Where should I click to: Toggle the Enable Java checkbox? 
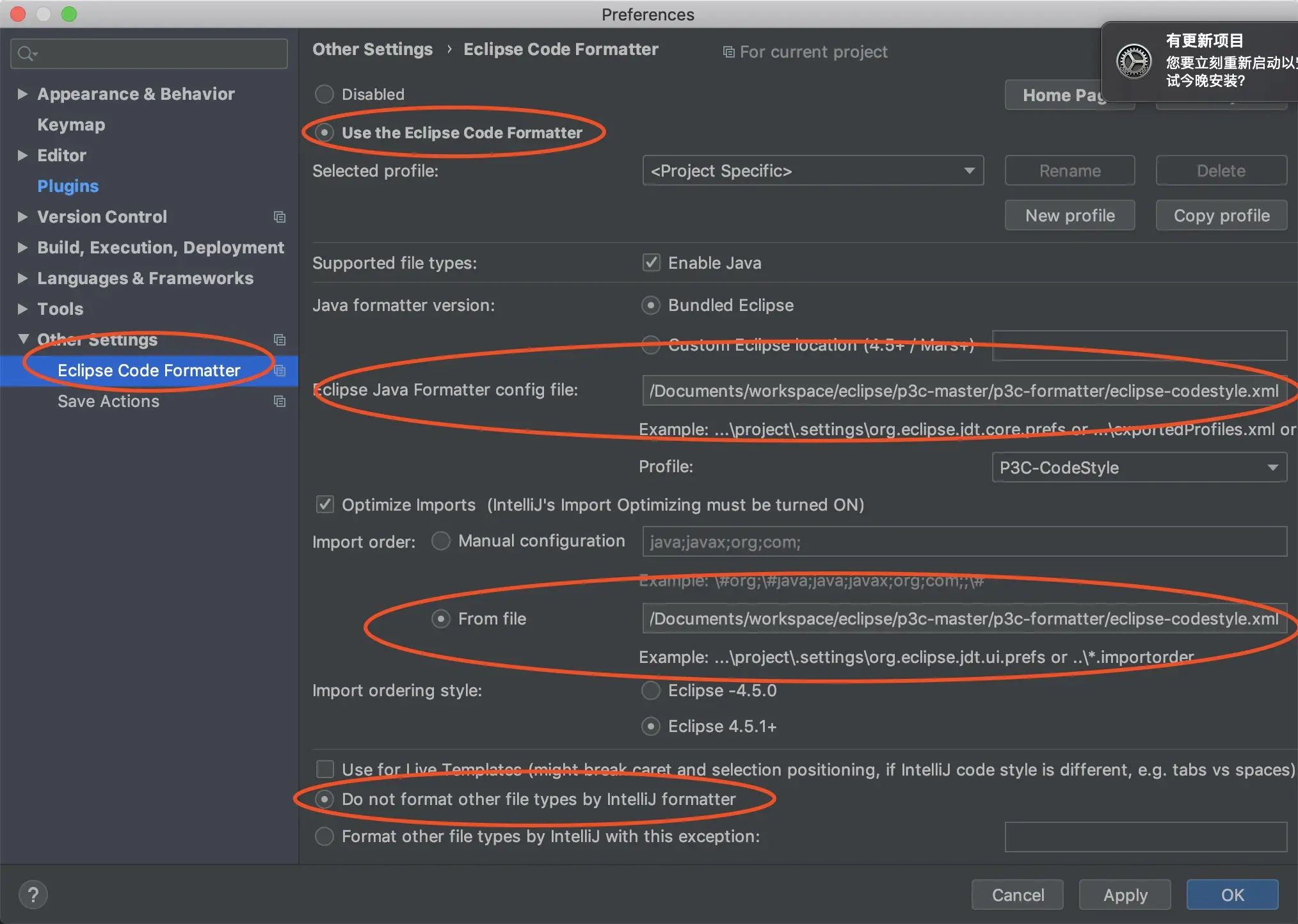(x=651, y=263)
